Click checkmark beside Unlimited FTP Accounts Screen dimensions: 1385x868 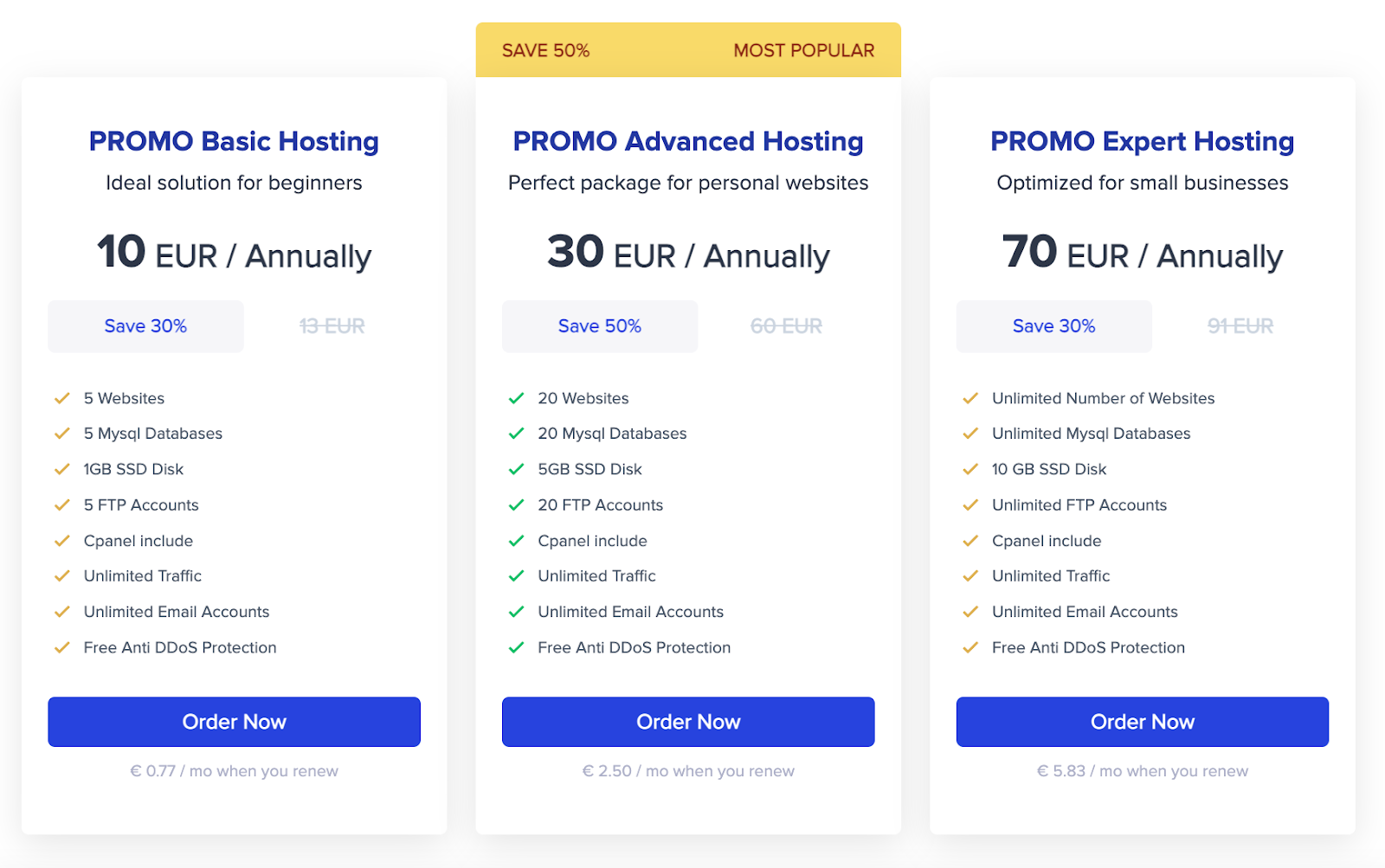click(x=970, y=505)
